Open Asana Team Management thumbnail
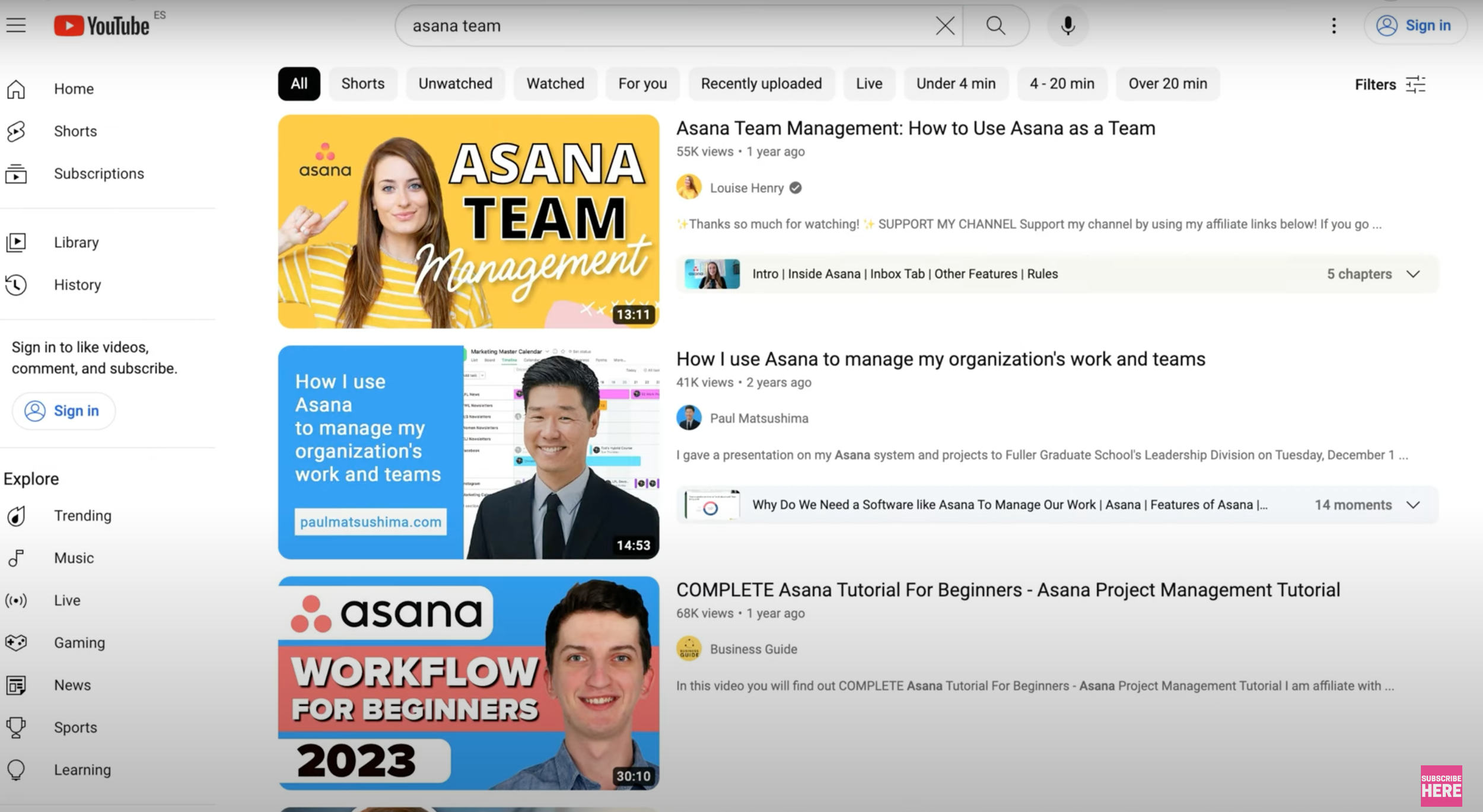Viewport: 1483px width, 812px height. point(469,221)
